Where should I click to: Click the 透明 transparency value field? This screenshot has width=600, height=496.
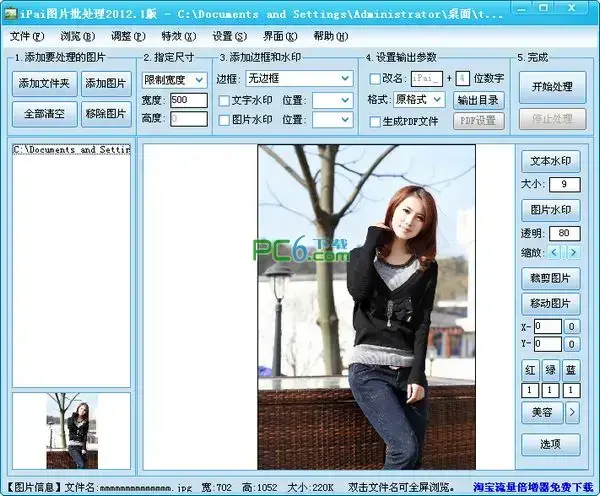pyautogui.click(x=565, y=234)
